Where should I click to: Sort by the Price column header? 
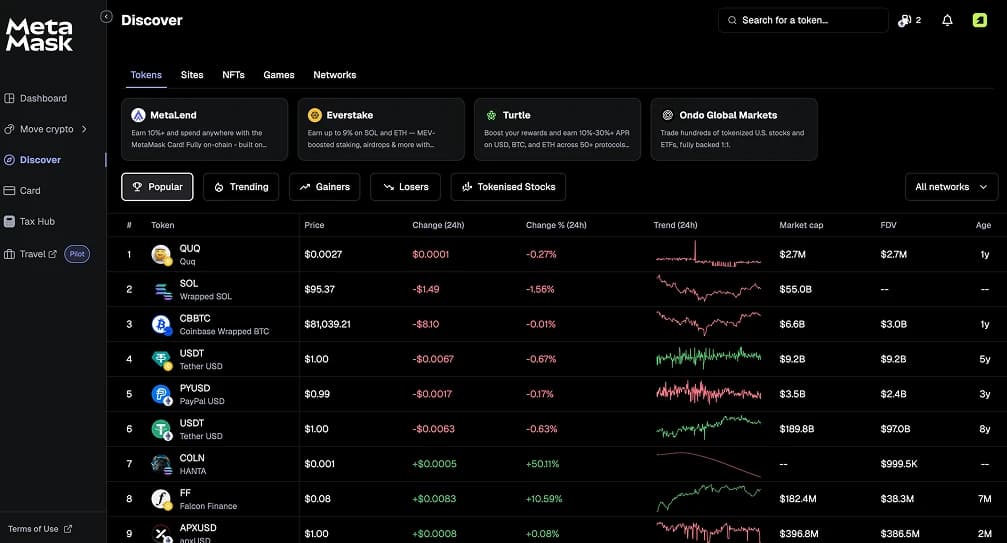click(314, 225)
